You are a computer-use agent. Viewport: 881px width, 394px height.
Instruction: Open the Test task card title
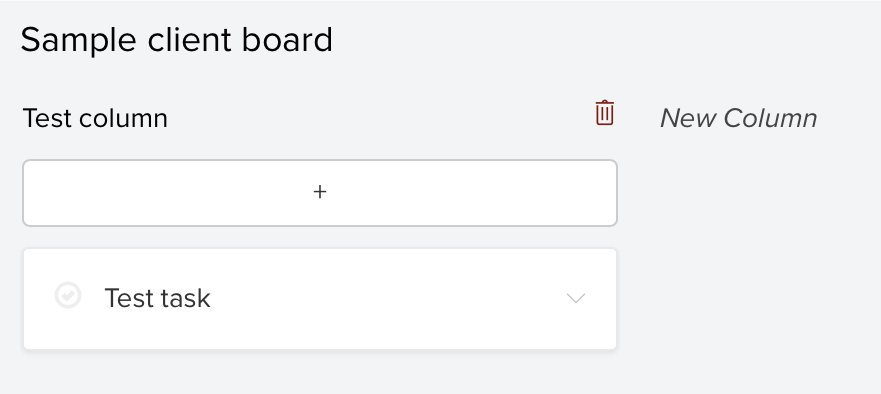pyautogui.click(x=157, y=298)
